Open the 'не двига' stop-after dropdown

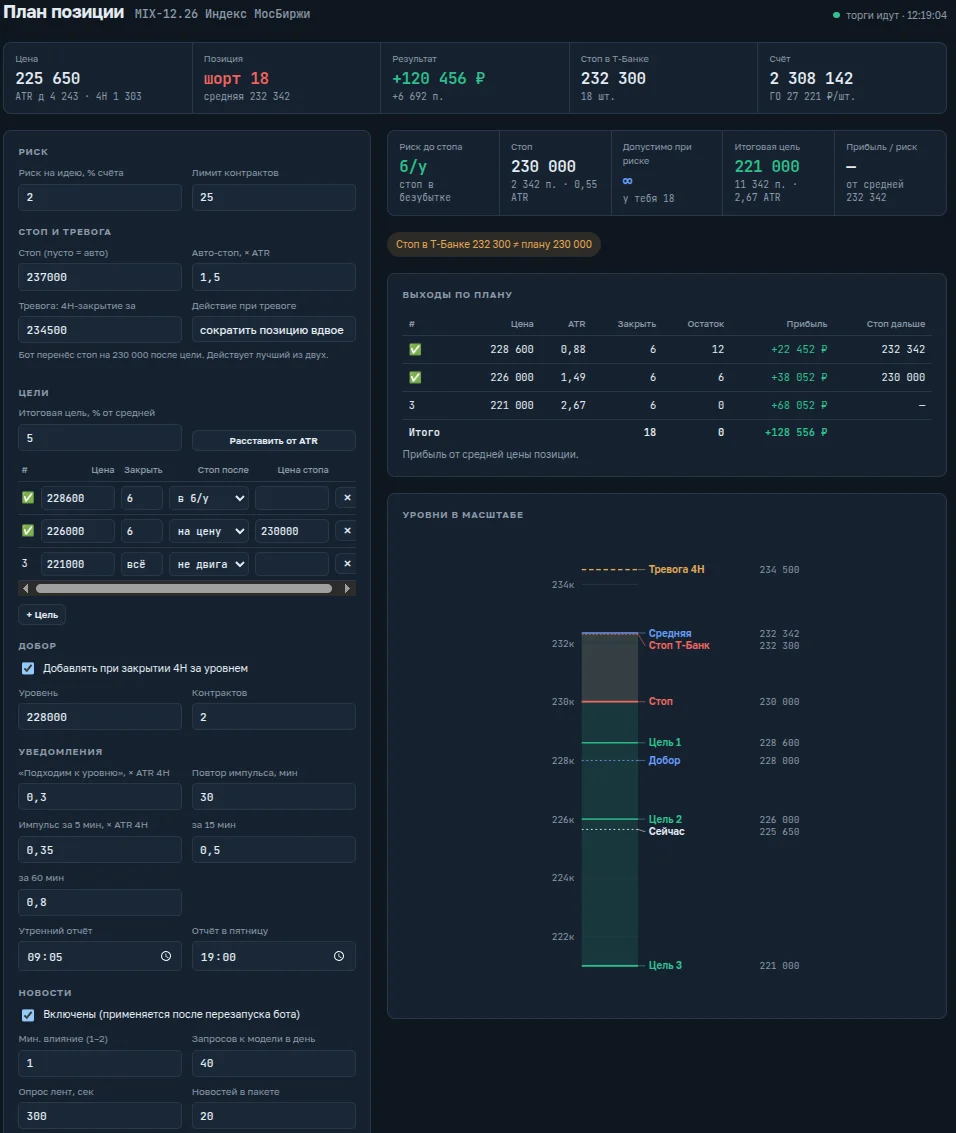point(209,564)
